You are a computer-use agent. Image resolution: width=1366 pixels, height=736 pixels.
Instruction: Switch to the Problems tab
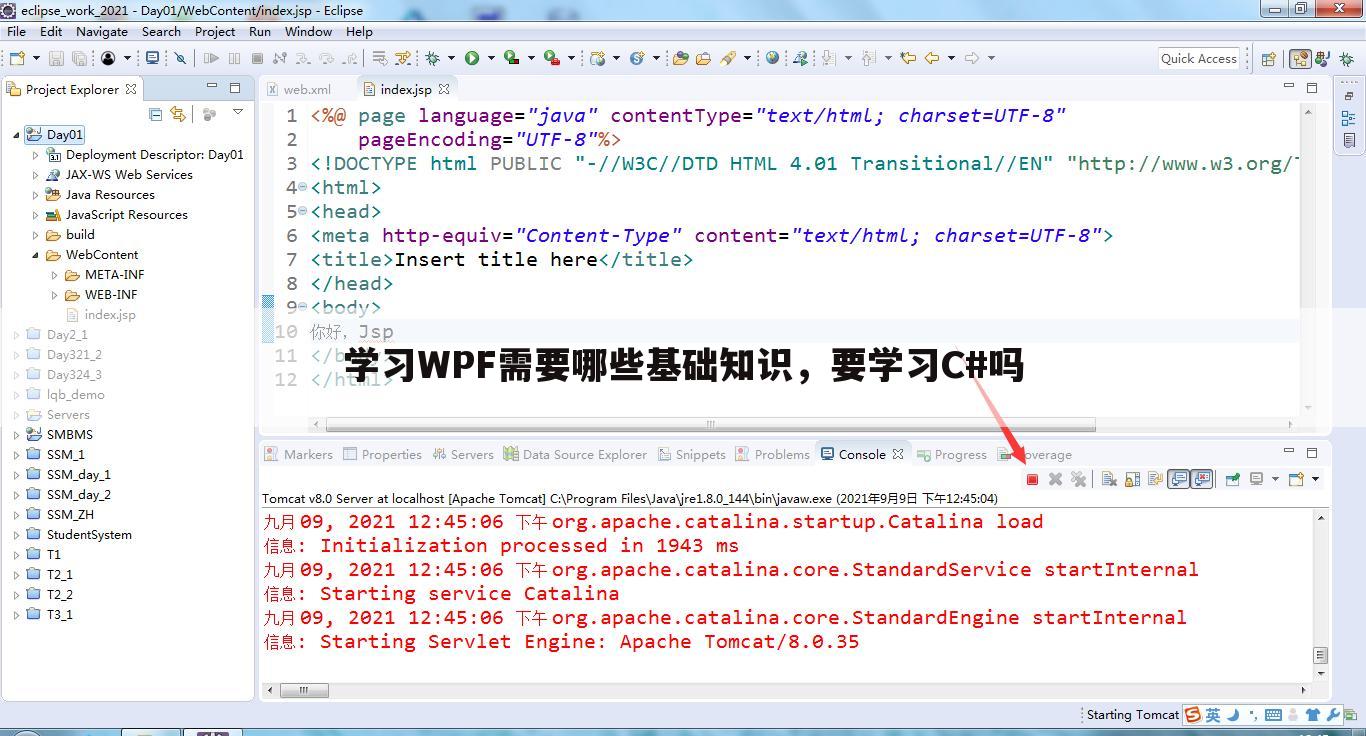point(772,454)
